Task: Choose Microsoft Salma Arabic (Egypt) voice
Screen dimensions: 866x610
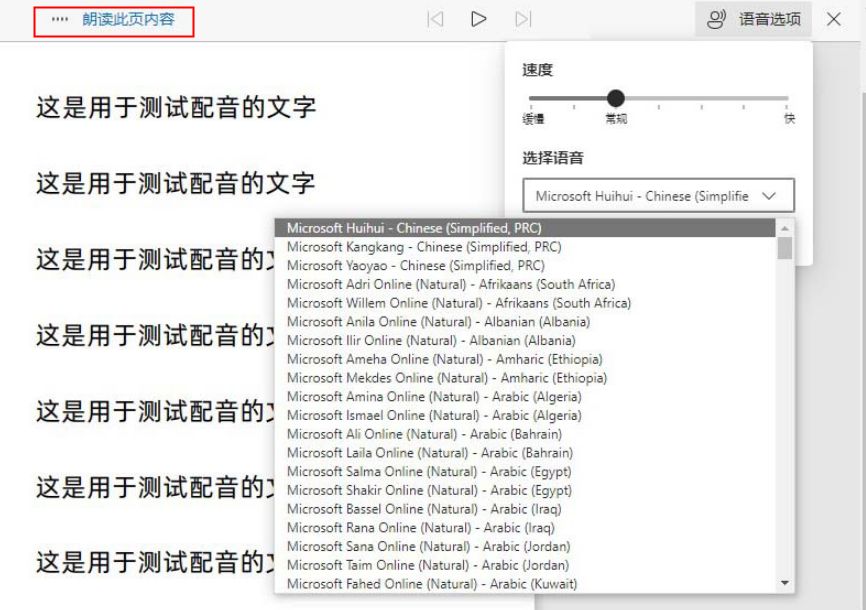Action: click(x=525, y=472)
